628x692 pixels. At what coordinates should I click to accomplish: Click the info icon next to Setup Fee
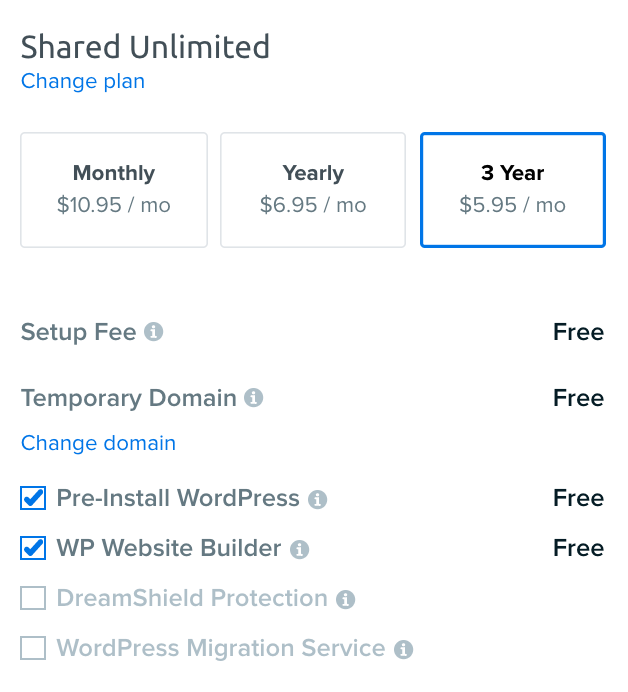click(x=153, y=332)
